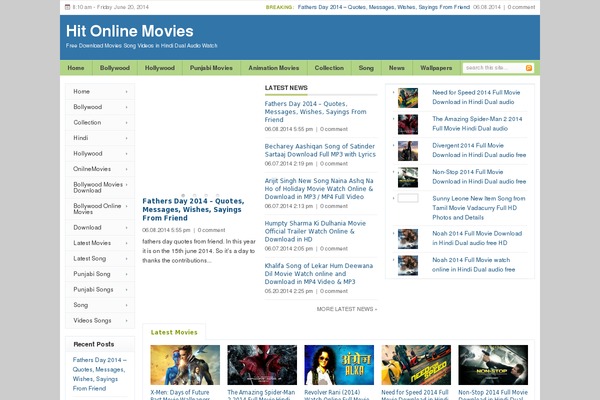Open Hollywood in the green navigation bar

(x=160, y=68)
